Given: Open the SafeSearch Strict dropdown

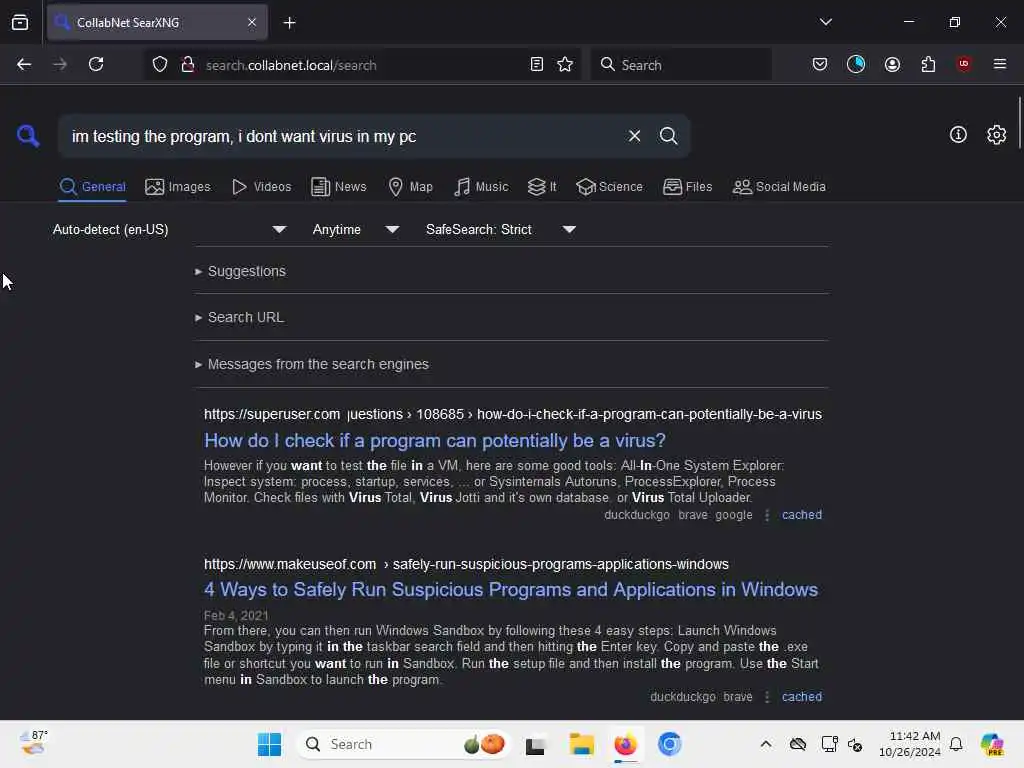Looking at the screenshot, I should pos(501,229).
